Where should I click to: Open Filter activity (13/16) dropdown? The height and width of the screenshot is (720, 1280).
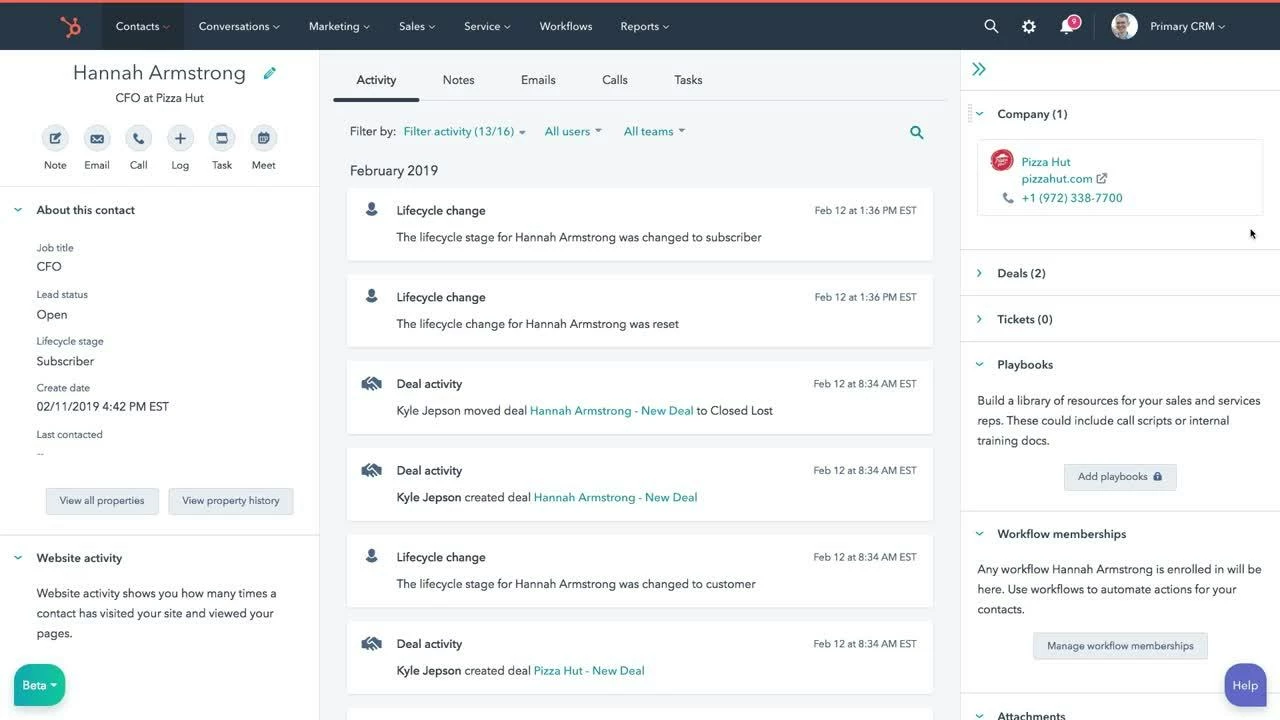click(x=464, y=132)
